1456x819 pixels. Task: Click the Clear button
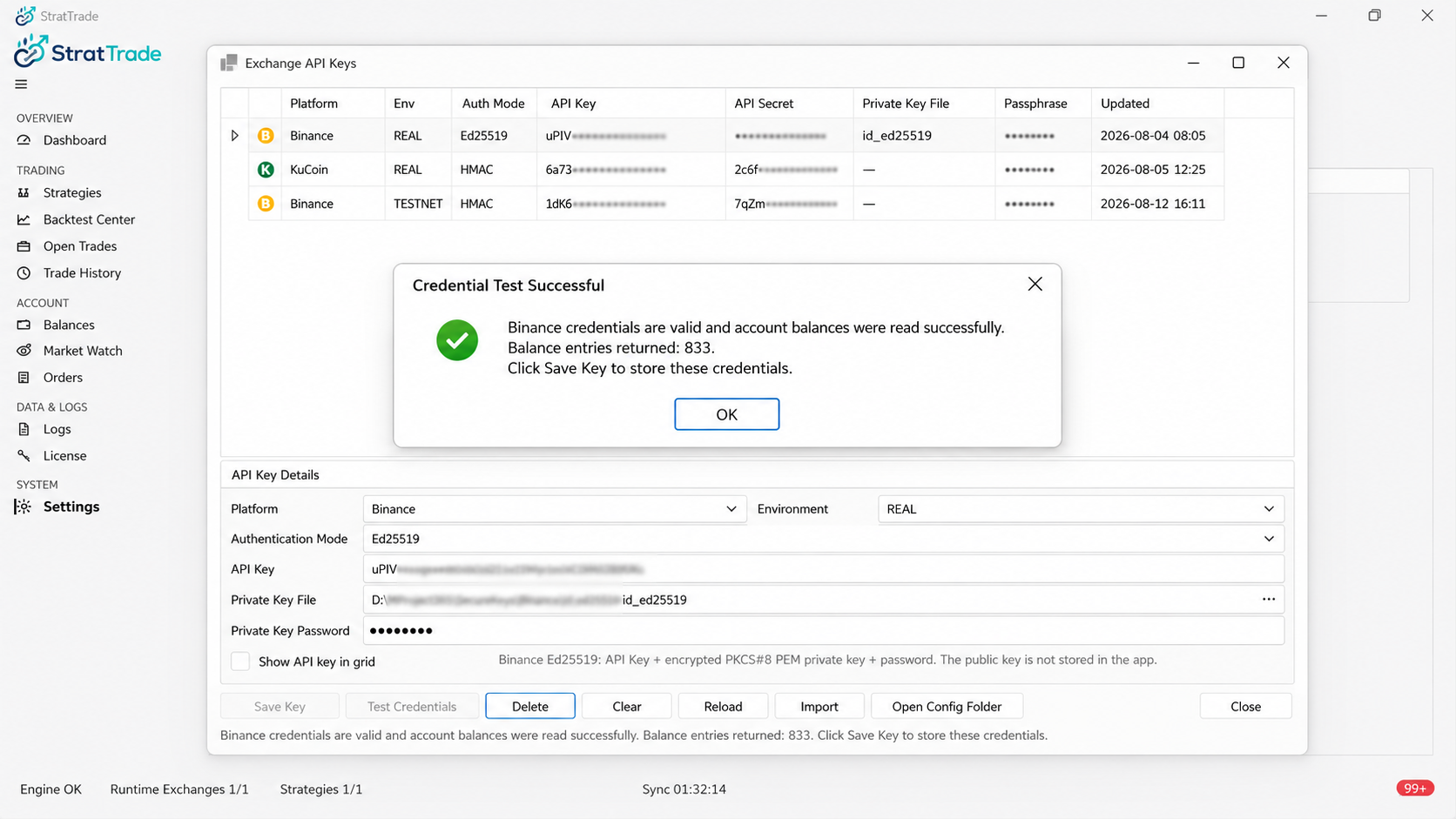[626, 707]
